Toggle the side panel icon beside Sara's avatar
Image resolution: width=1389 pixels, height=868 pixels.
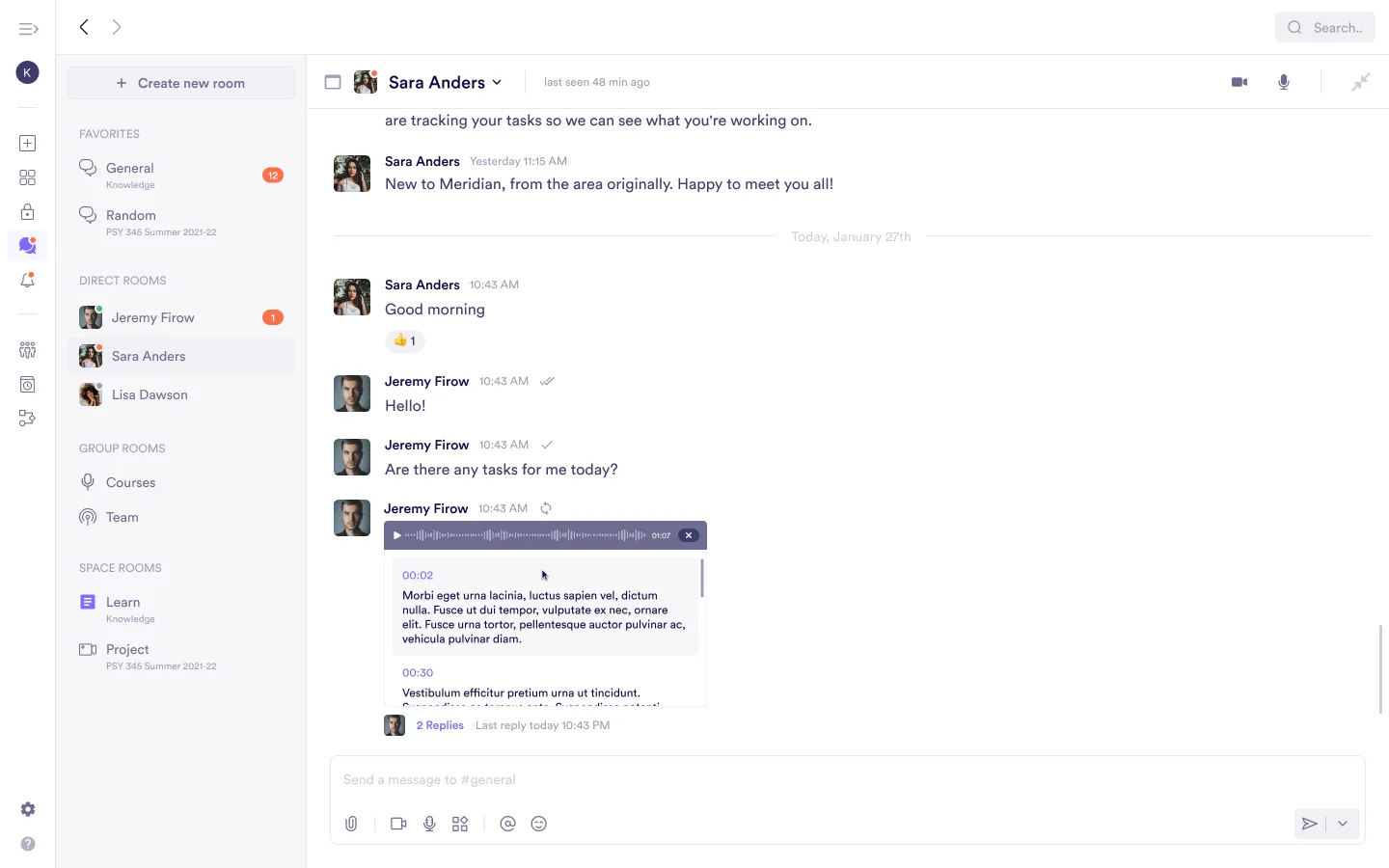(x=333, y=82)
